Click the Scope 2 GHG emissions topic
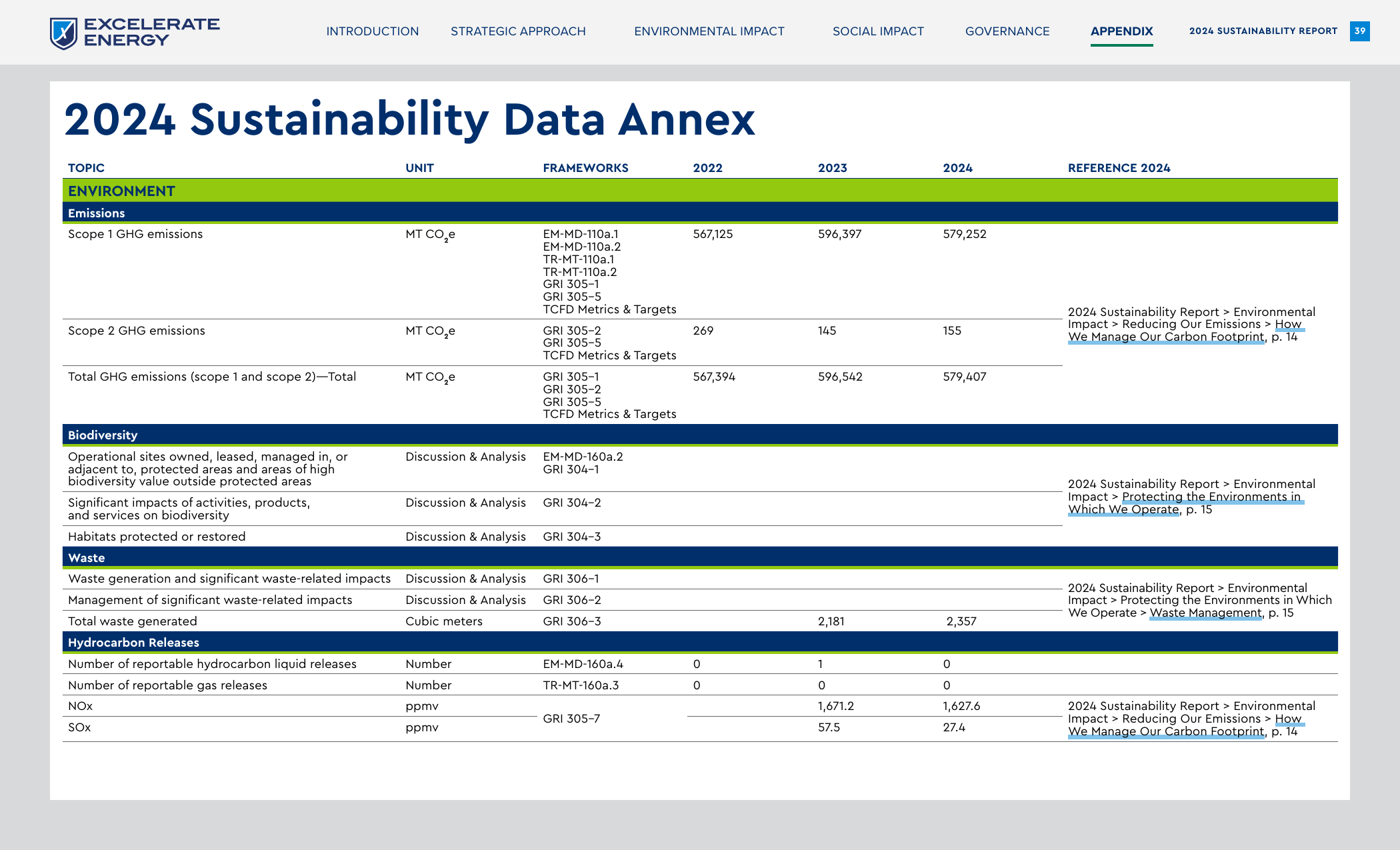 pos(137,331)
